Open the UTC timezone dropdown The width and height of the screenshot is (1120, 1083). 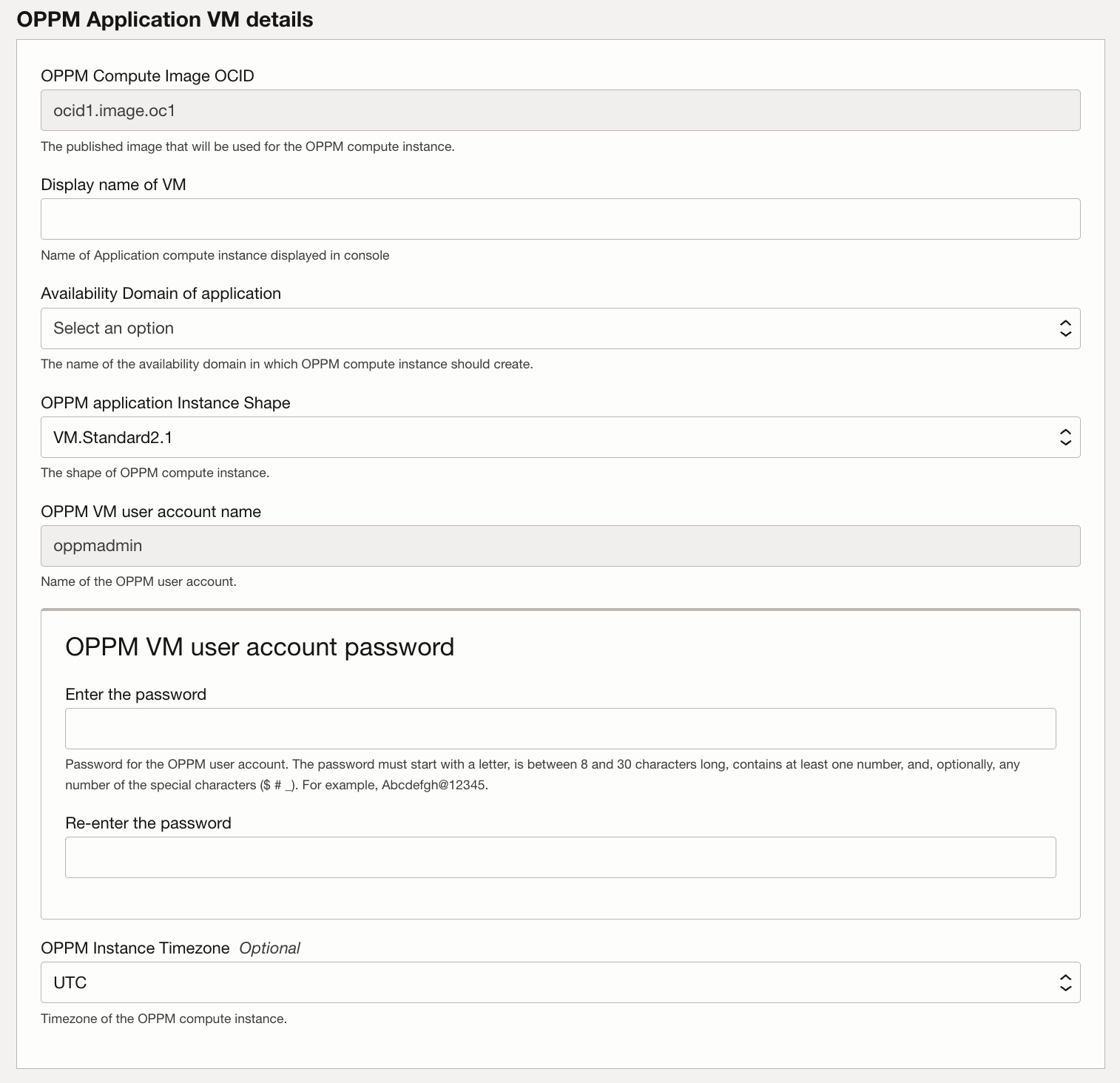518,982
